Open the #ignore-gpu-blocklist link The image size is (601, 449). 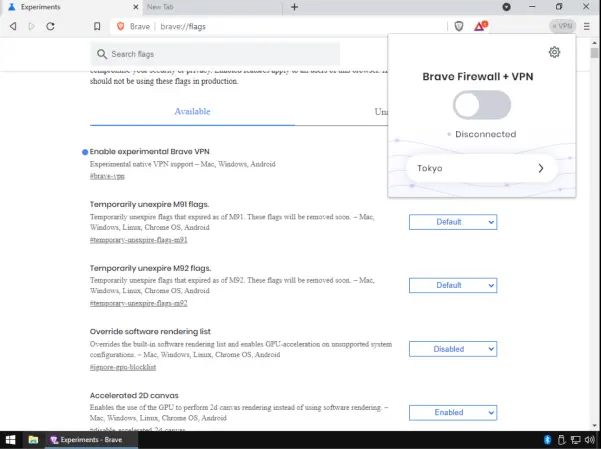pyautogui.click(x=123, y=367)
